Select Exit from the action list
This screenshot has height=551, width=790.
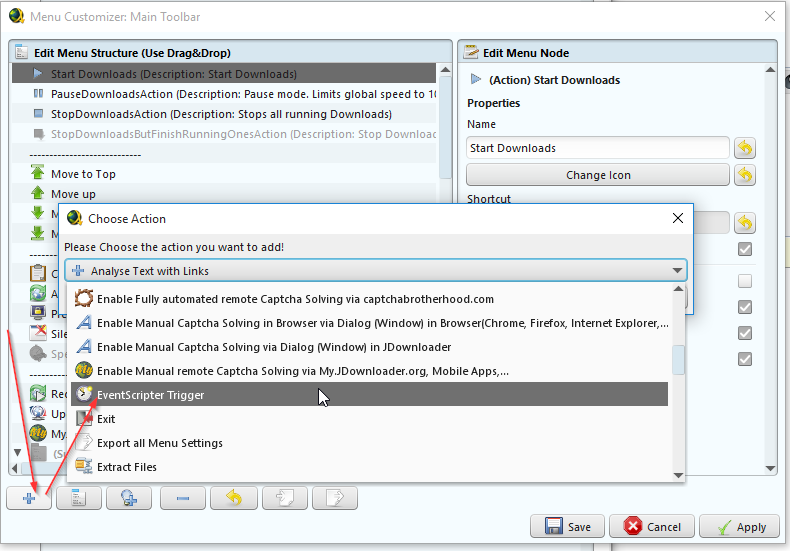point(369,419)
